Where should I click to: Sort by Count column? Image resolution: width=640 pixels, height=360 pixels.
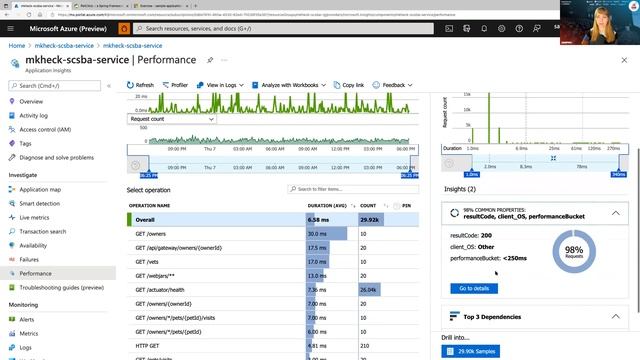(x=368, y=206)
